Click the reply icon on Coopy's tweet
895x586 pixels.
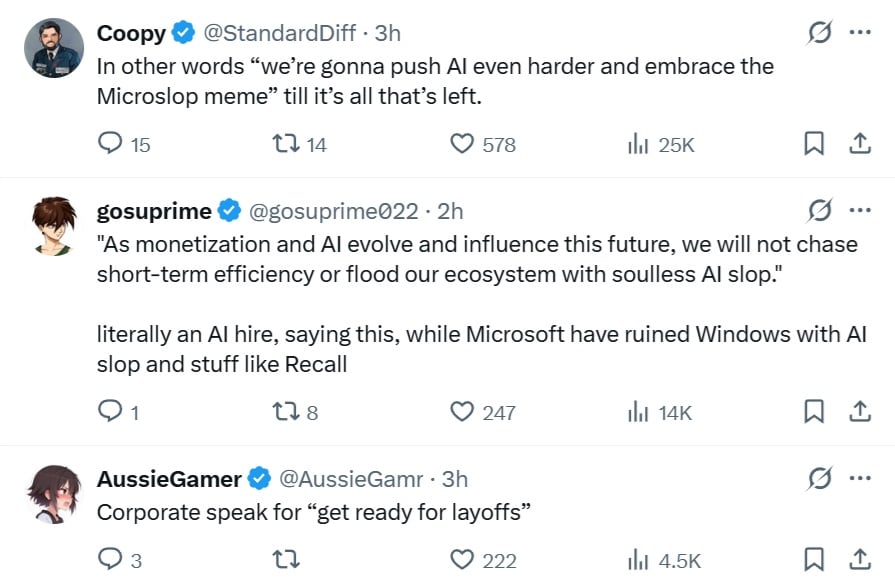click(x=110, y=144)
